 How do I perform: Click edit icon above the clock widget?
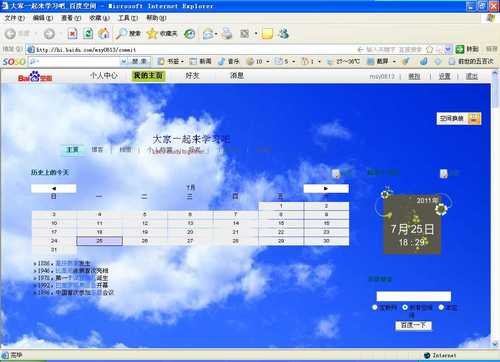[444, 173]
